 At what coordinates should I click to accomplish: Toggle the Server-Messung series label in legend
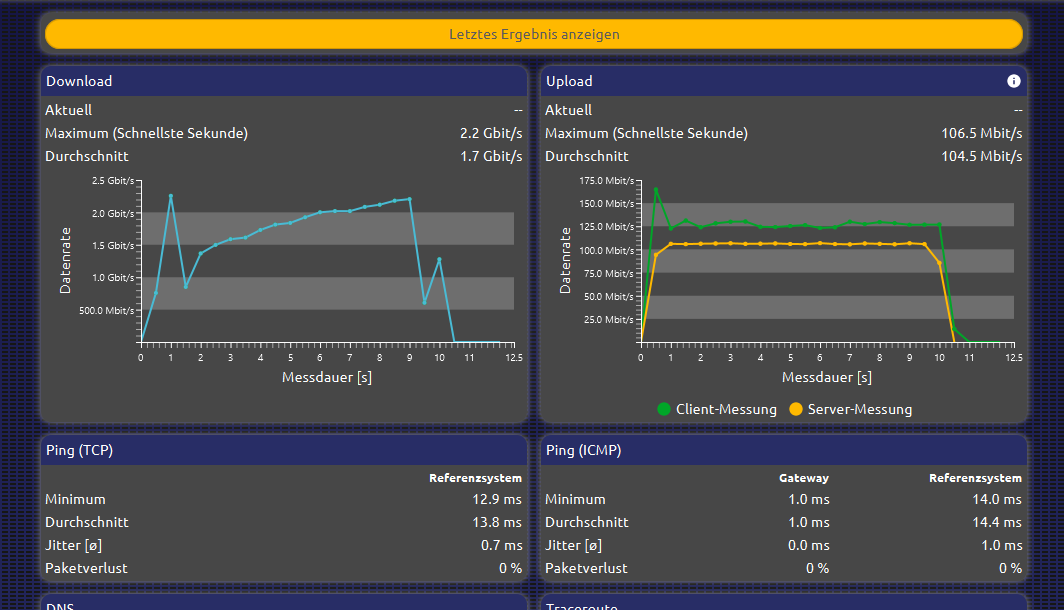click(859, 409)
